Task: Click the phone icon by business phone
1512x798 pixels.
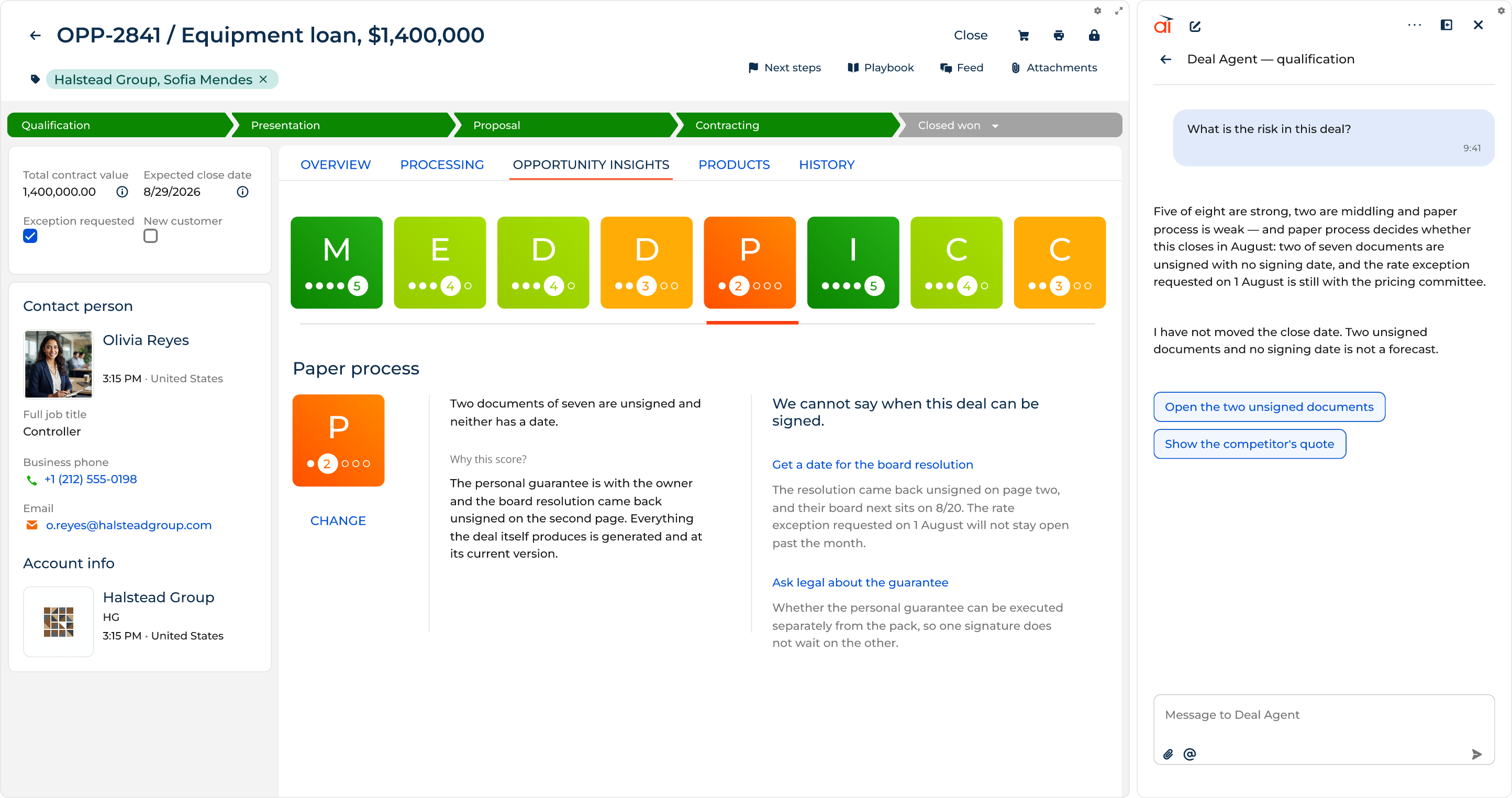Action: [x=32, y=480]
